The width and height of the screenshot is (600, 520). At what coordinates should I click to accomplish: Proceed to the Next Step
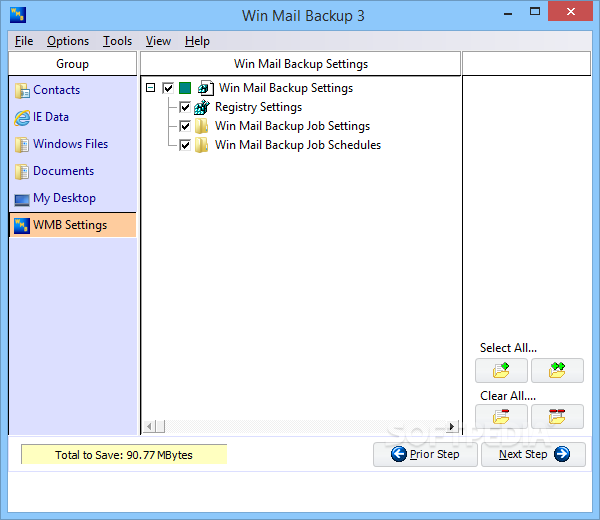(533, 454)
